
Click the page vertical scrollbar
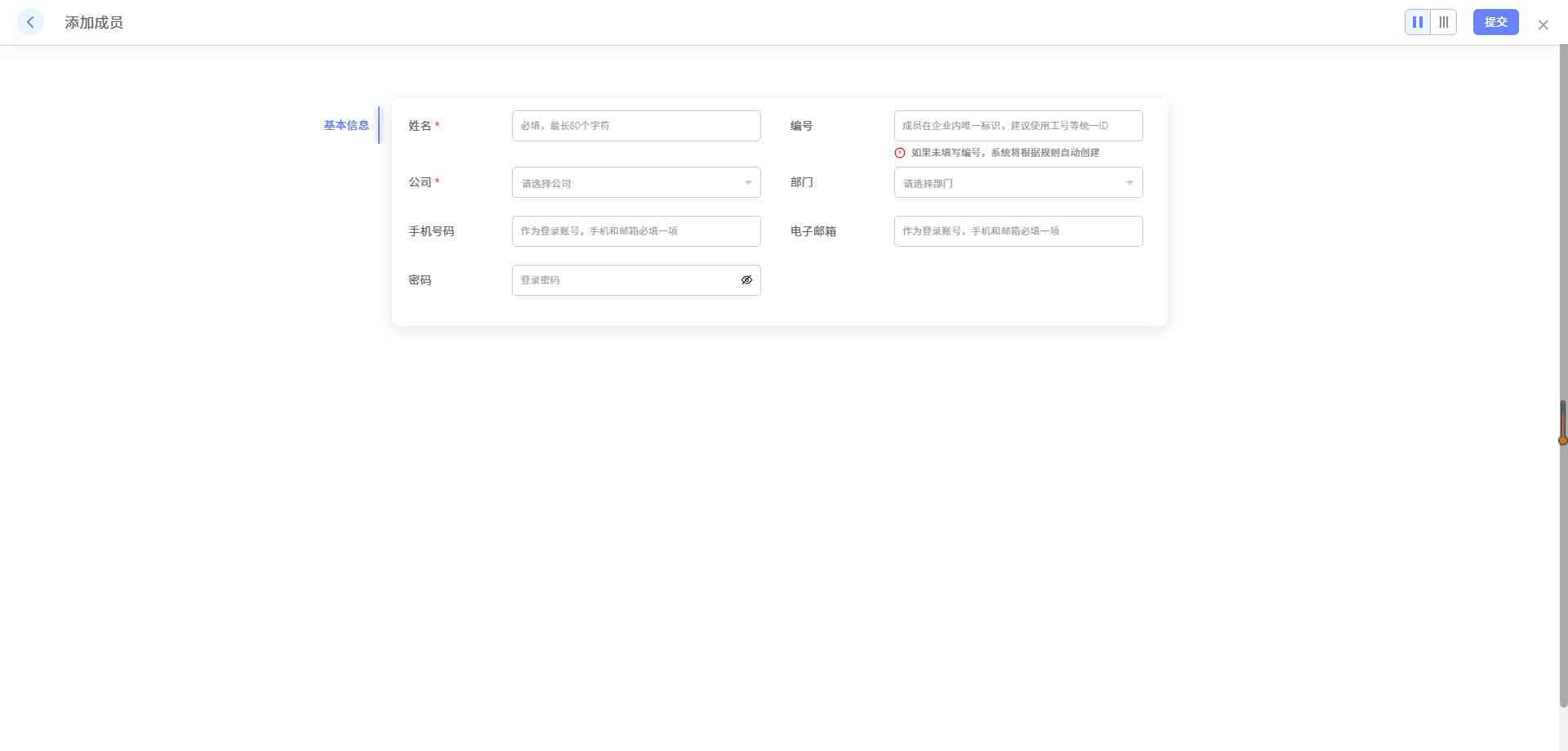pyautogui.click(x=1562, y=376)
